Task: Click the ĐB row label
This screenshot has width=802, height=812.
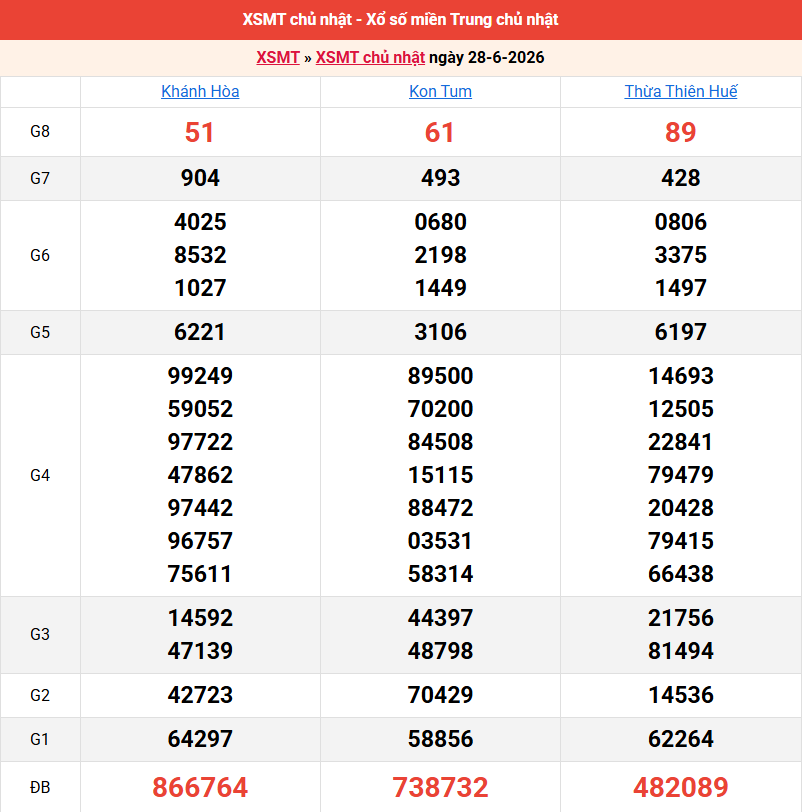Action: [x=40, y=788]
